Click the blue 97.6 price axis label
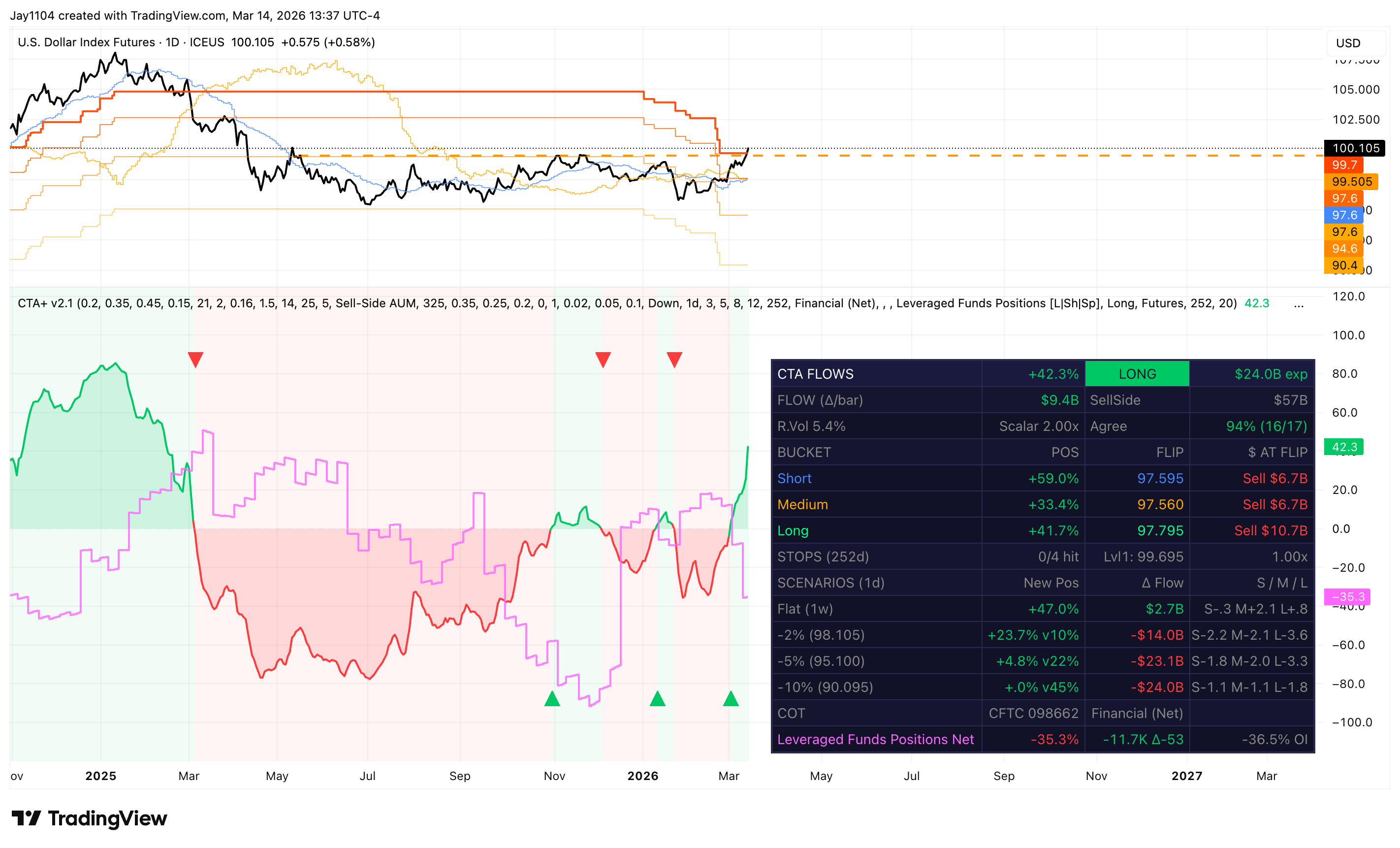This screenshot has width=1400, height=848. coord(1344,215)
